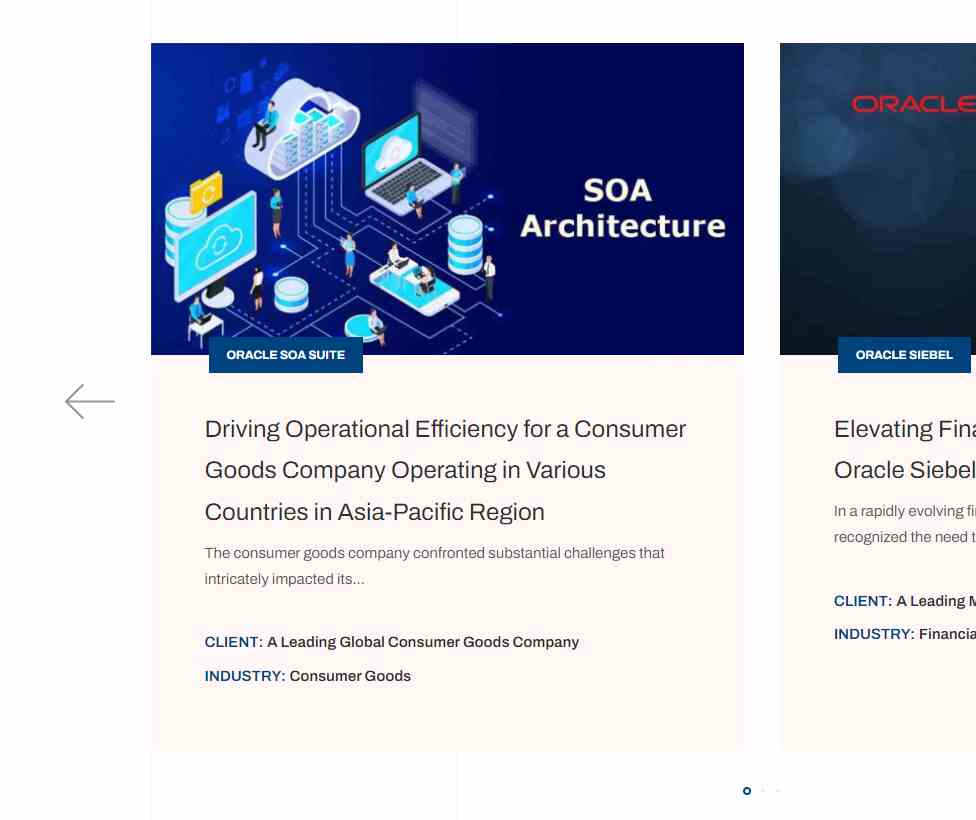Open the Elevating Finance Oracle Siebel title
This screenshot has width=976, height=820.
click(905, 450)
